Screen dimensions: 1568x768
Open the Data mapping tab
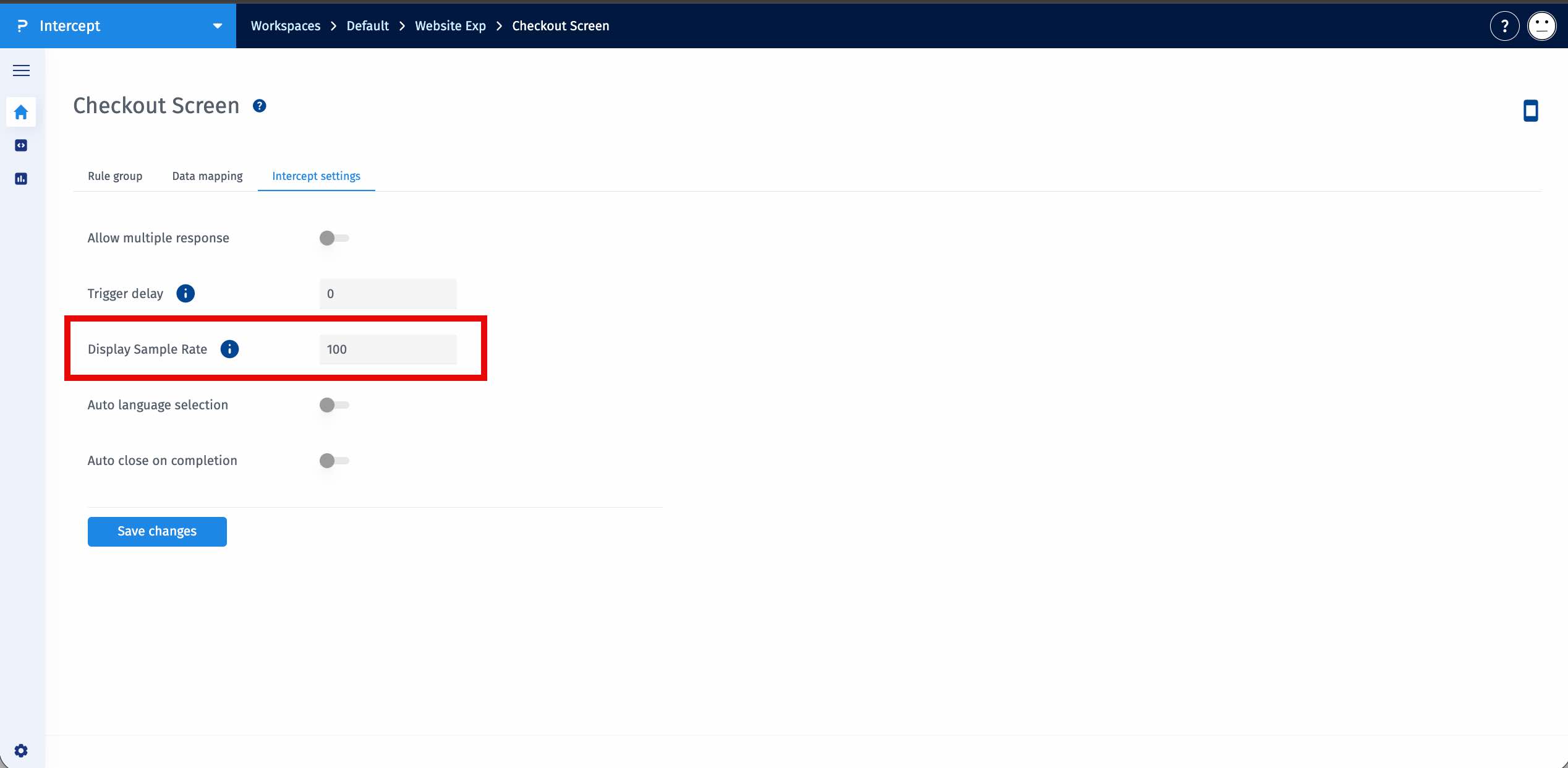[207, 176]
